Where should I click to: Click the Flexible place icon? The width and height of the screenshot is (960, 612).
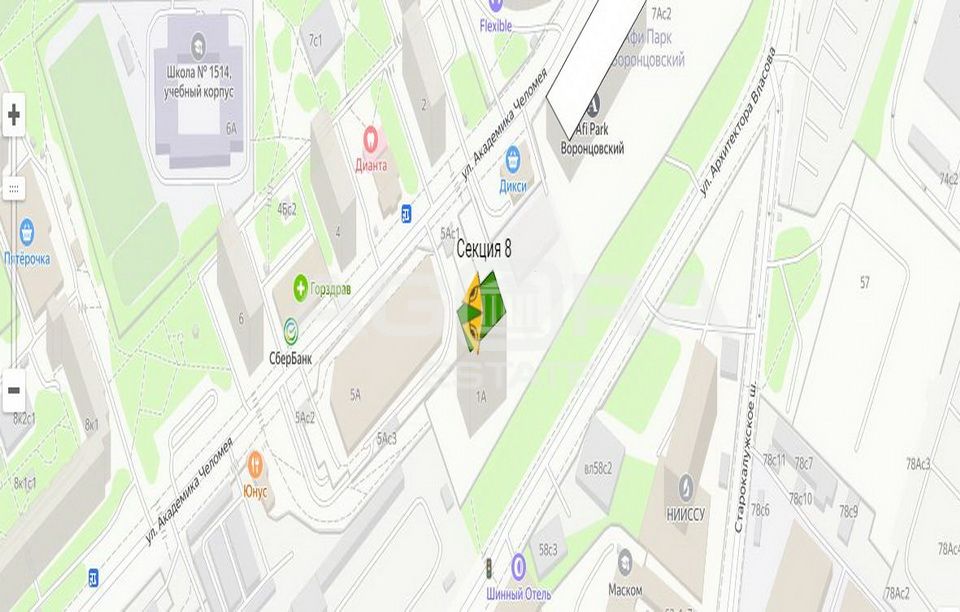click(495, 6)
